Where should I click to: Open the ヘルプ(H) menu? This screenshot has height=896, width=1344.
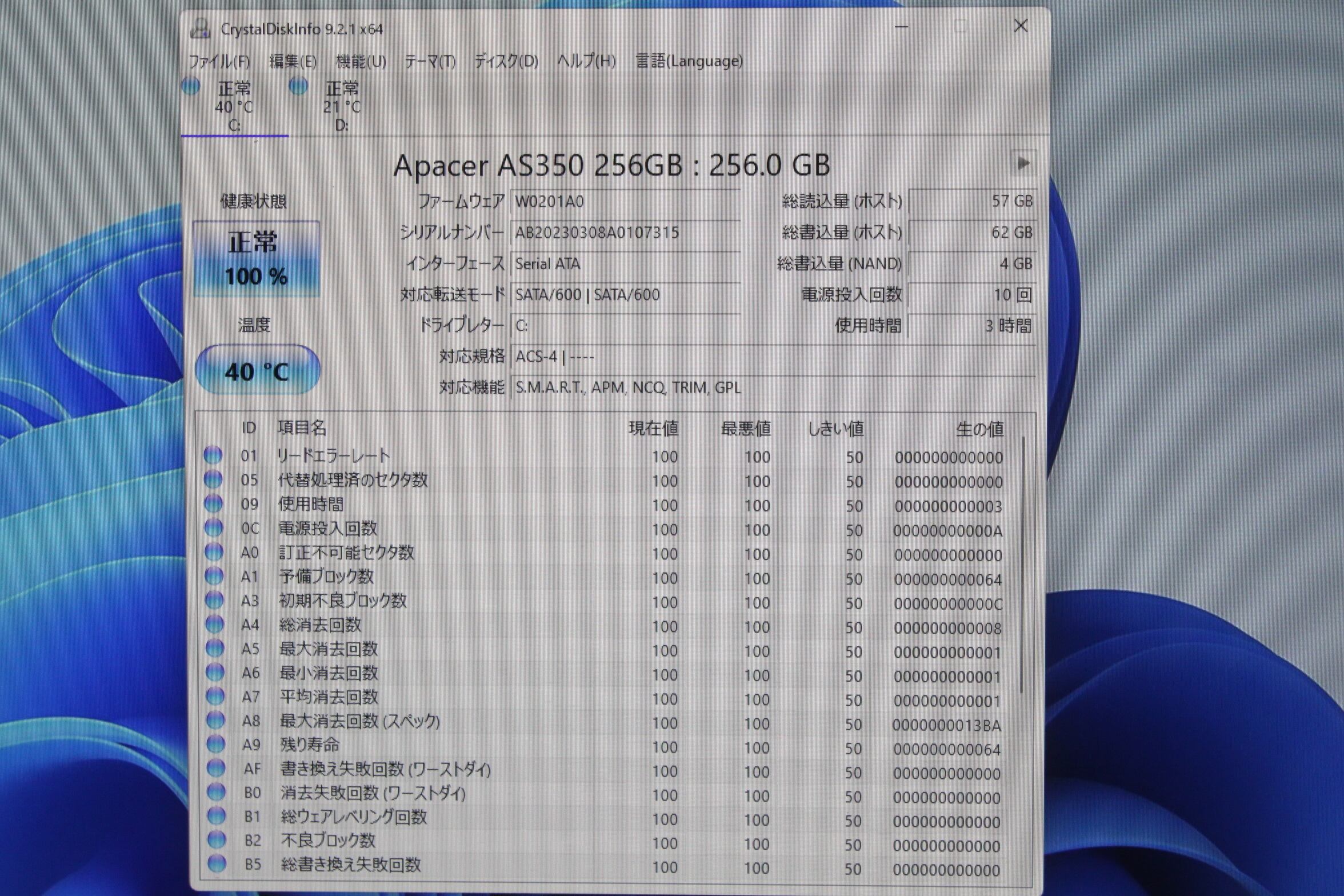[586, 61]
